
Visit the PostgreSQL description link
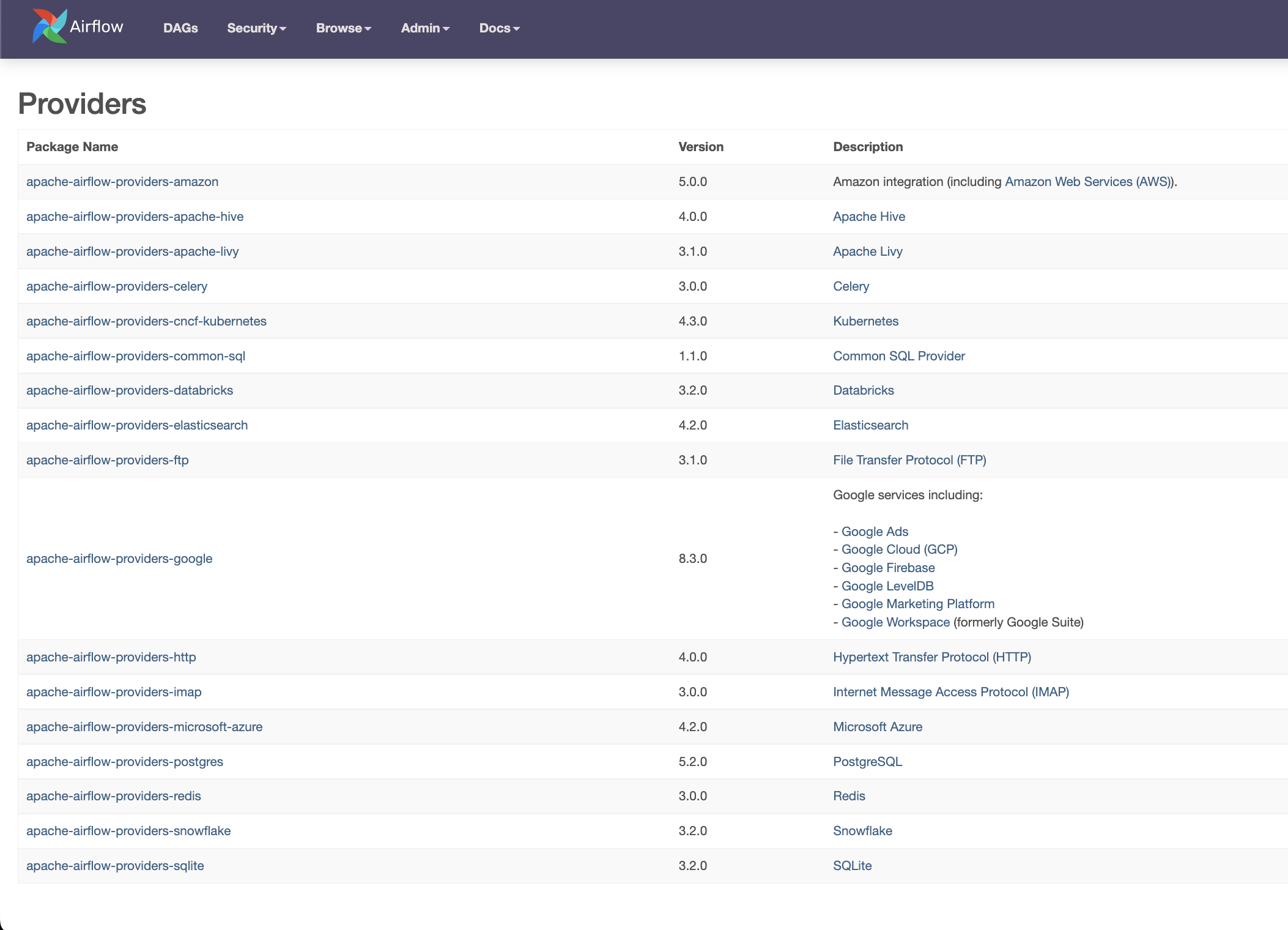tap(867, 761)
